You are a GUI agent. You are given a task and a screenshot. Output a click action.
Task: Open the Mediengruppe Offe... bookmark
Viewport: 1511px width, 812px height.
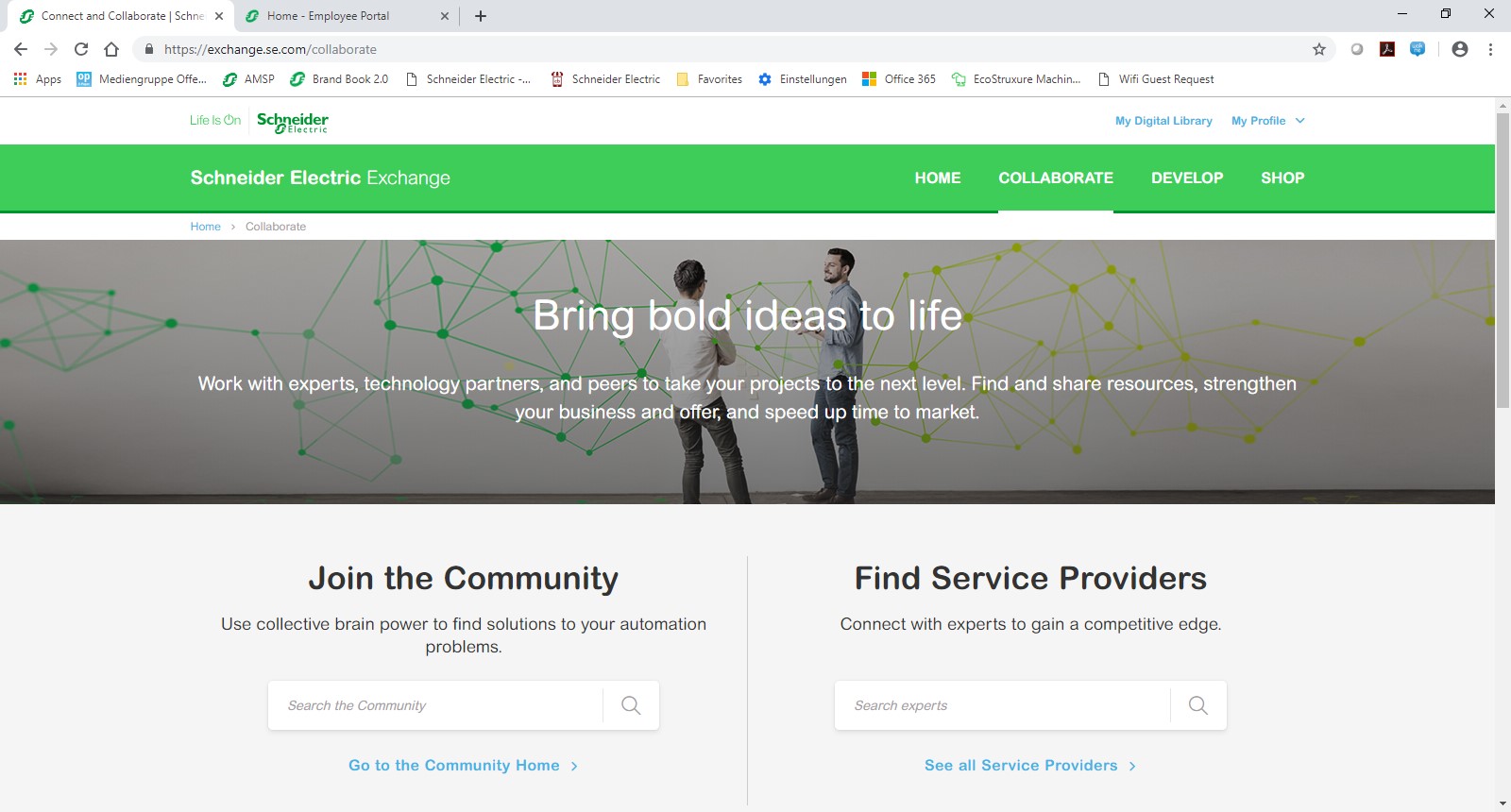(x=142, y=79)
